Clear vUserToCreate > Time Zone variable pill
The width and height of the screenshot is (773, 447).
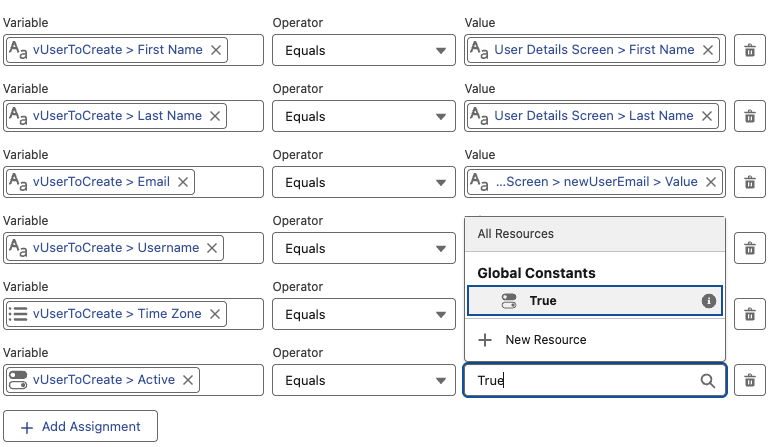point(215,314)
